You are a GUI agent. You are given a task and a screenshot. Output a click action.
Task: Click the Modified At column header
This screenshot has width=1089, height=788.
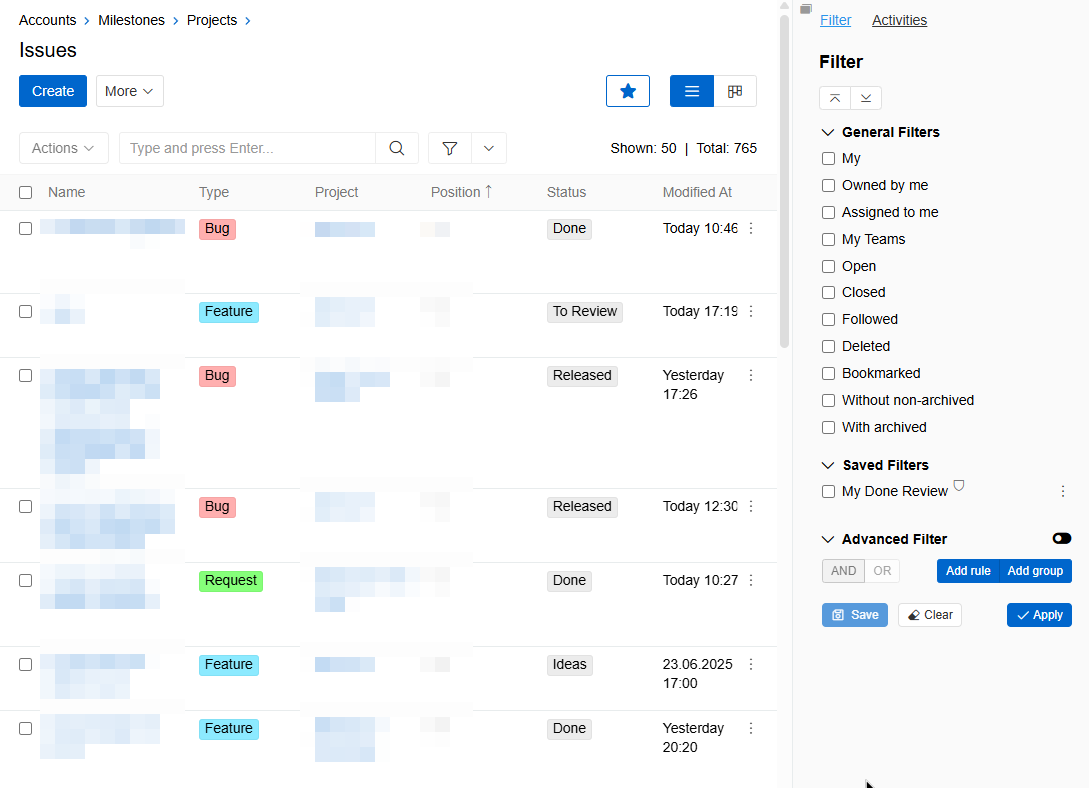click(x=697, y=192)
